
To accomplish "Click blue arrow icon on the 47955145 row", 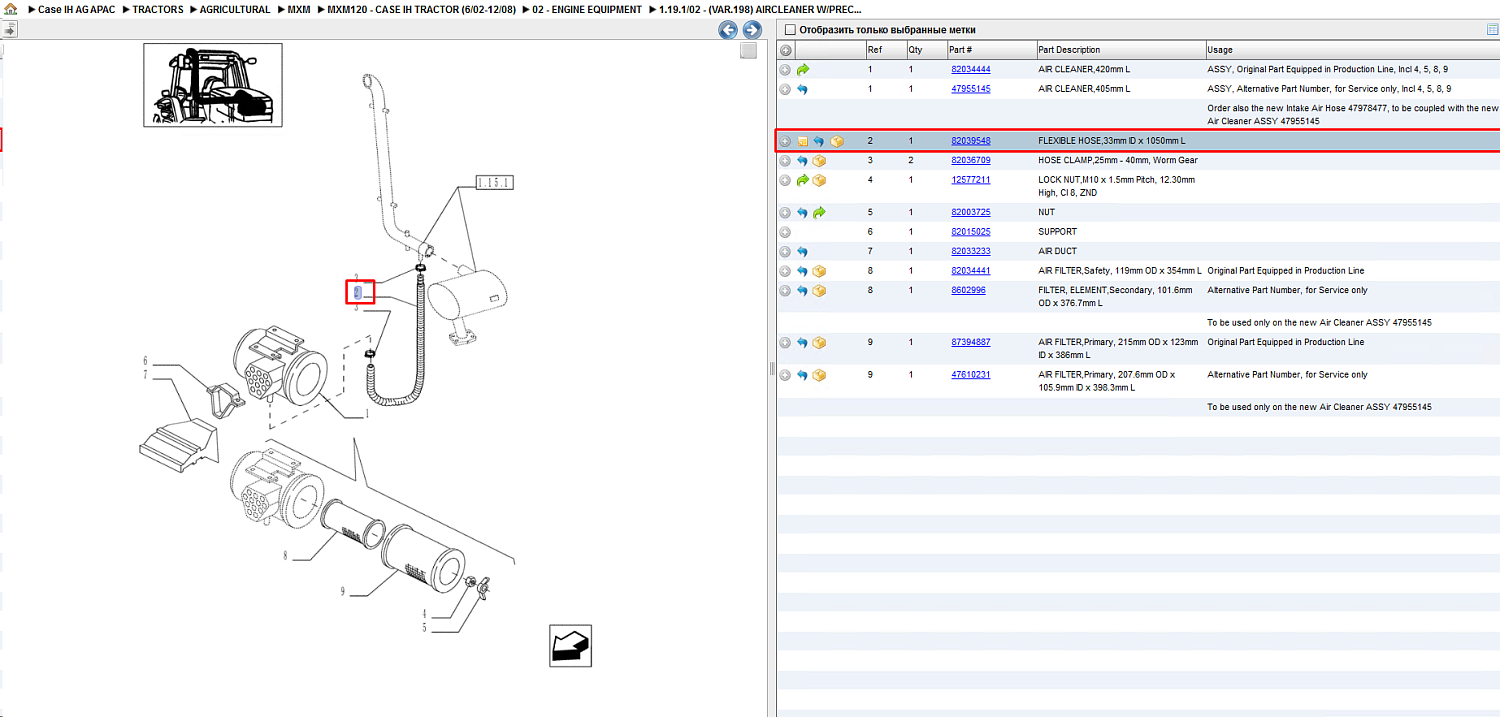I will (x=803, y=89).
